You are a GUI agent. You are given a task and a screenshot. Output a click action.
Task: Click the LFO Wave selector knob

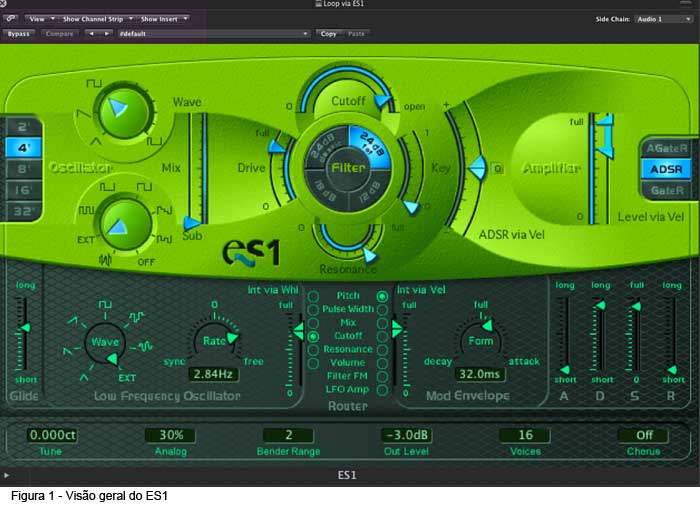tap(105, 341)
